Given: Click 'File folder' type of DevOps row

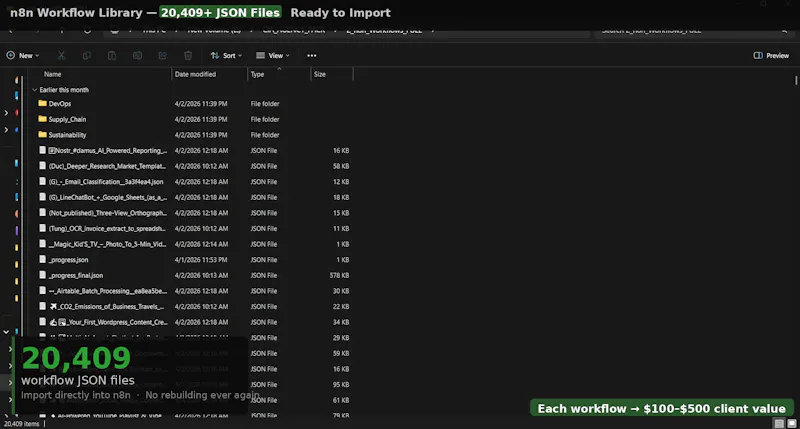Looking at the screenshot, I should pyautogui.click(x=265, y=104).
